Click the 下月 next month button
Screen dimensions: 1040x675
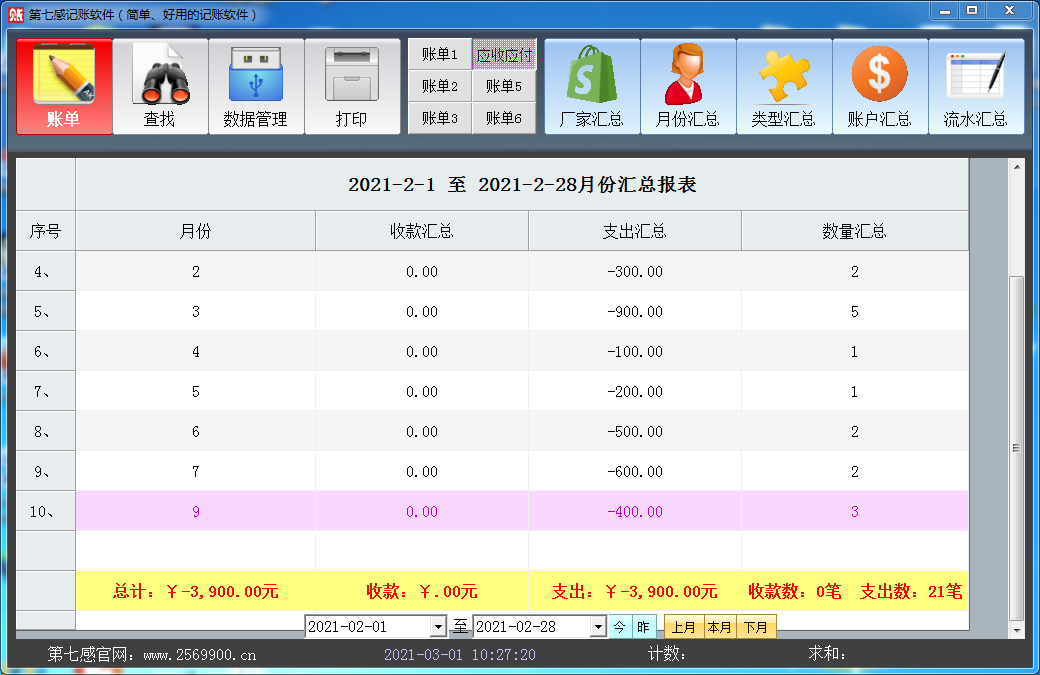(x=756, y=627)
